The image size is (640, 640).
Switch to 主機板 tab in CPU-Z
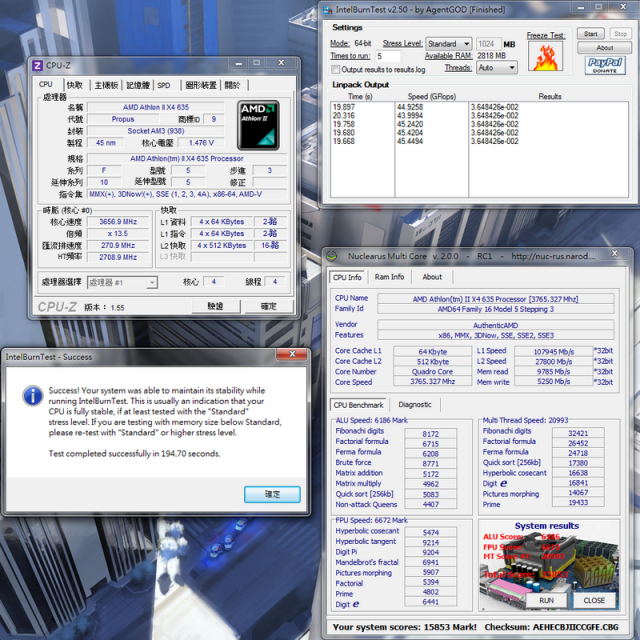(x=106, y=85)
